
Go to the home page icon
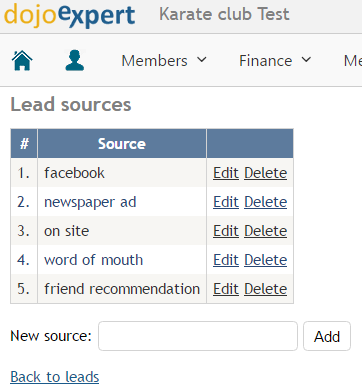[x=22, y=61]
